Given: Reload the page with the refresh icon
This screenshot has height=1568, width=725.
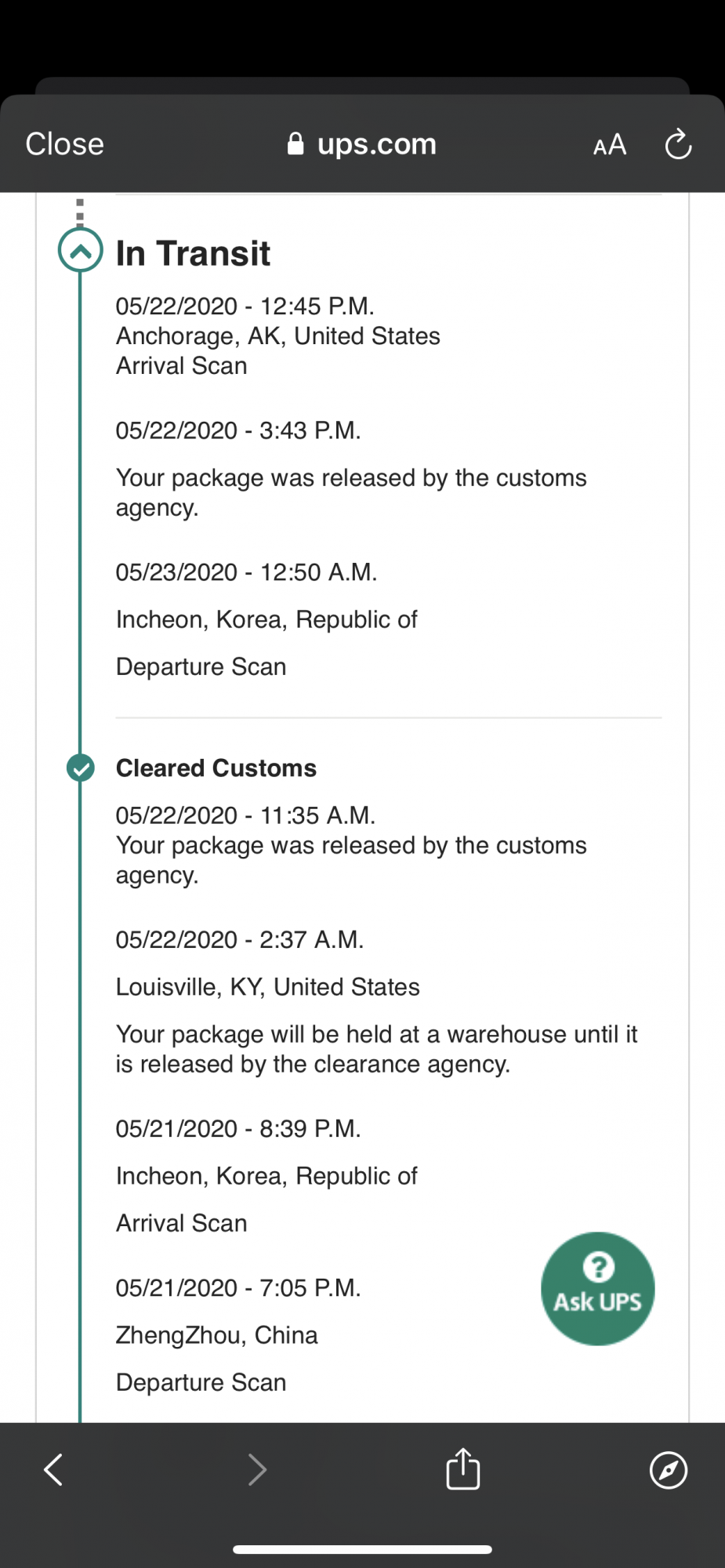Looking at the screenshot, I should tap(678, 144).
